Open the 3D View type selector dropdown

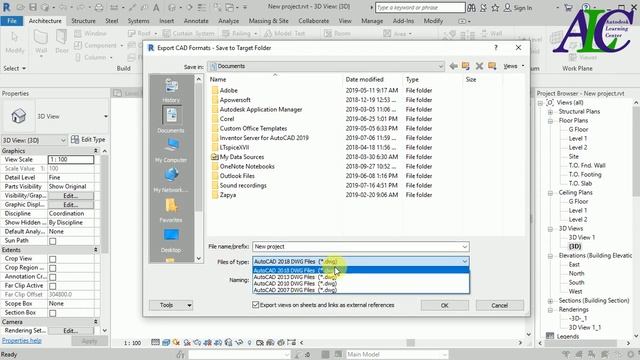pyautogui.click(x=106, y=116)
